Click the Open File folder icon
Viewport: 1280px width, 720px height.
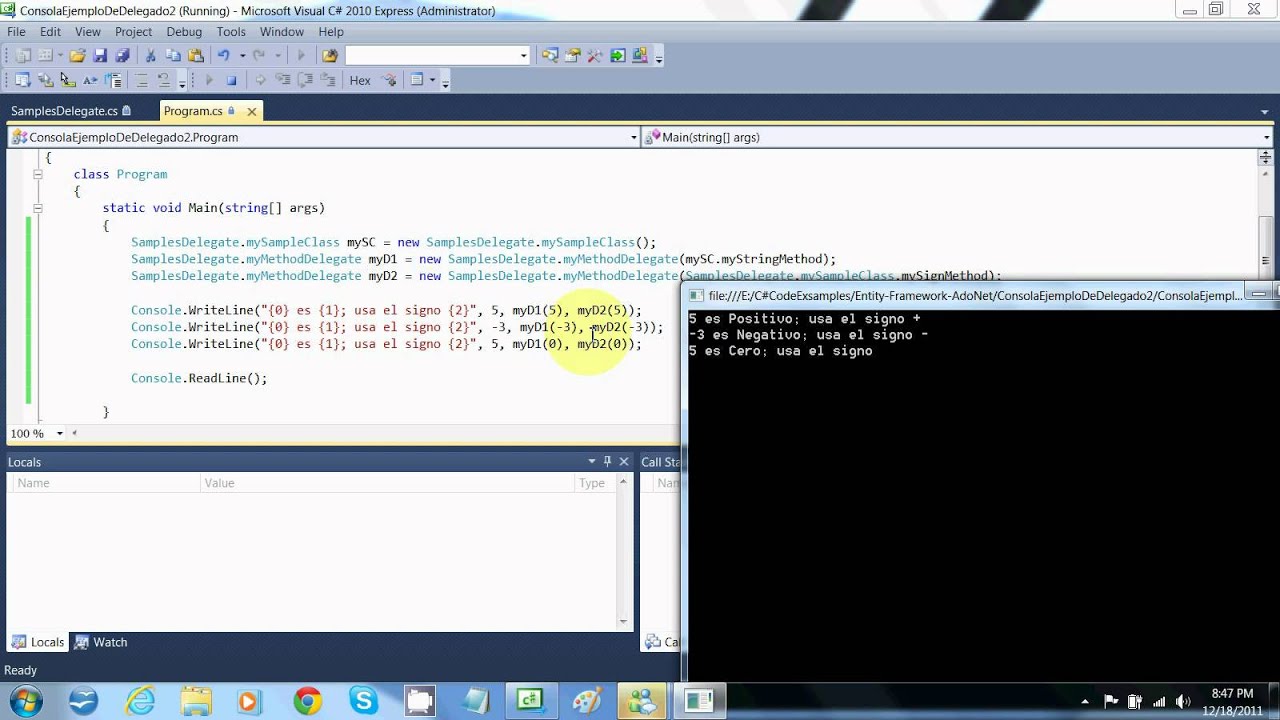[77, 56]
